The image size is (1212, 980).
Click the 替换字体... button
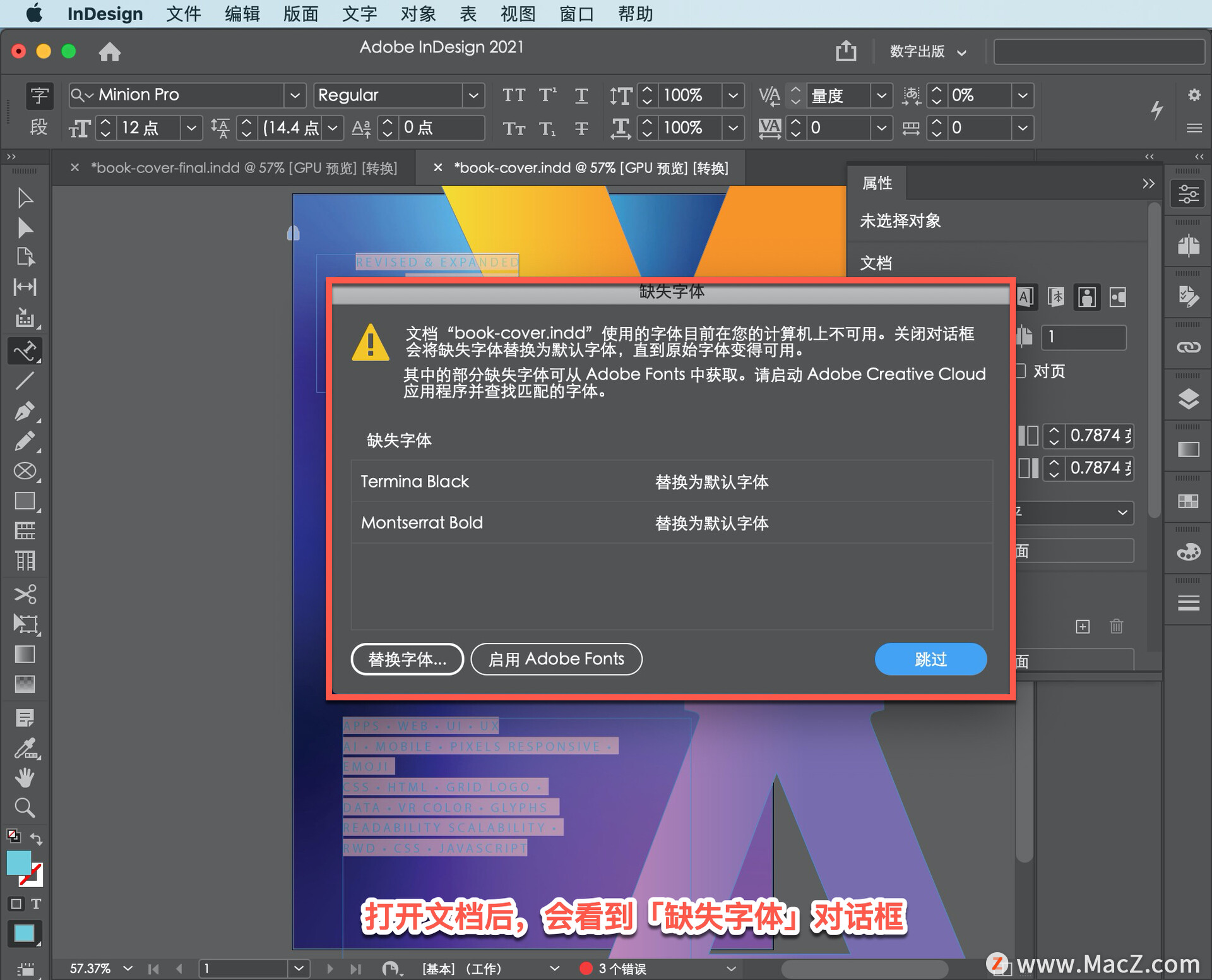point(407,659)
